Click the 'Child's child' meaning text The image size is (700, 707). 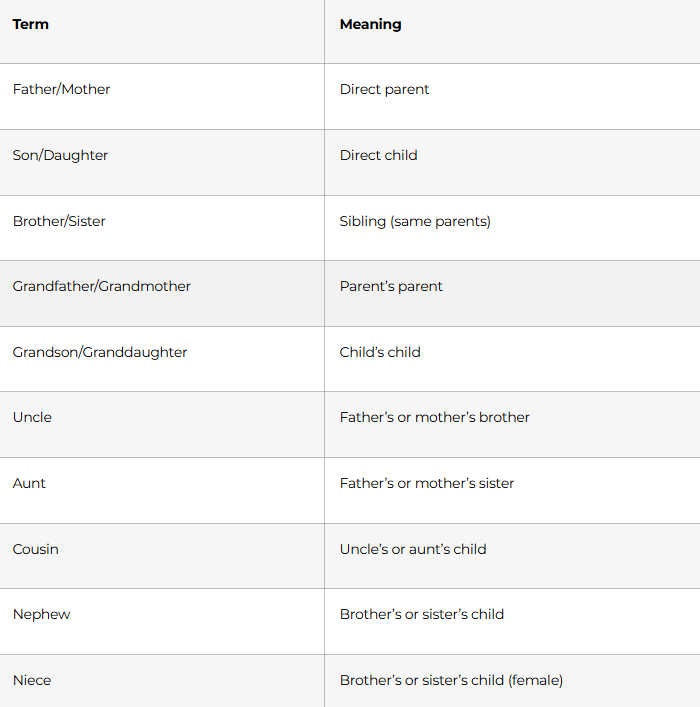pyautogui.click(x=380, y=352)
